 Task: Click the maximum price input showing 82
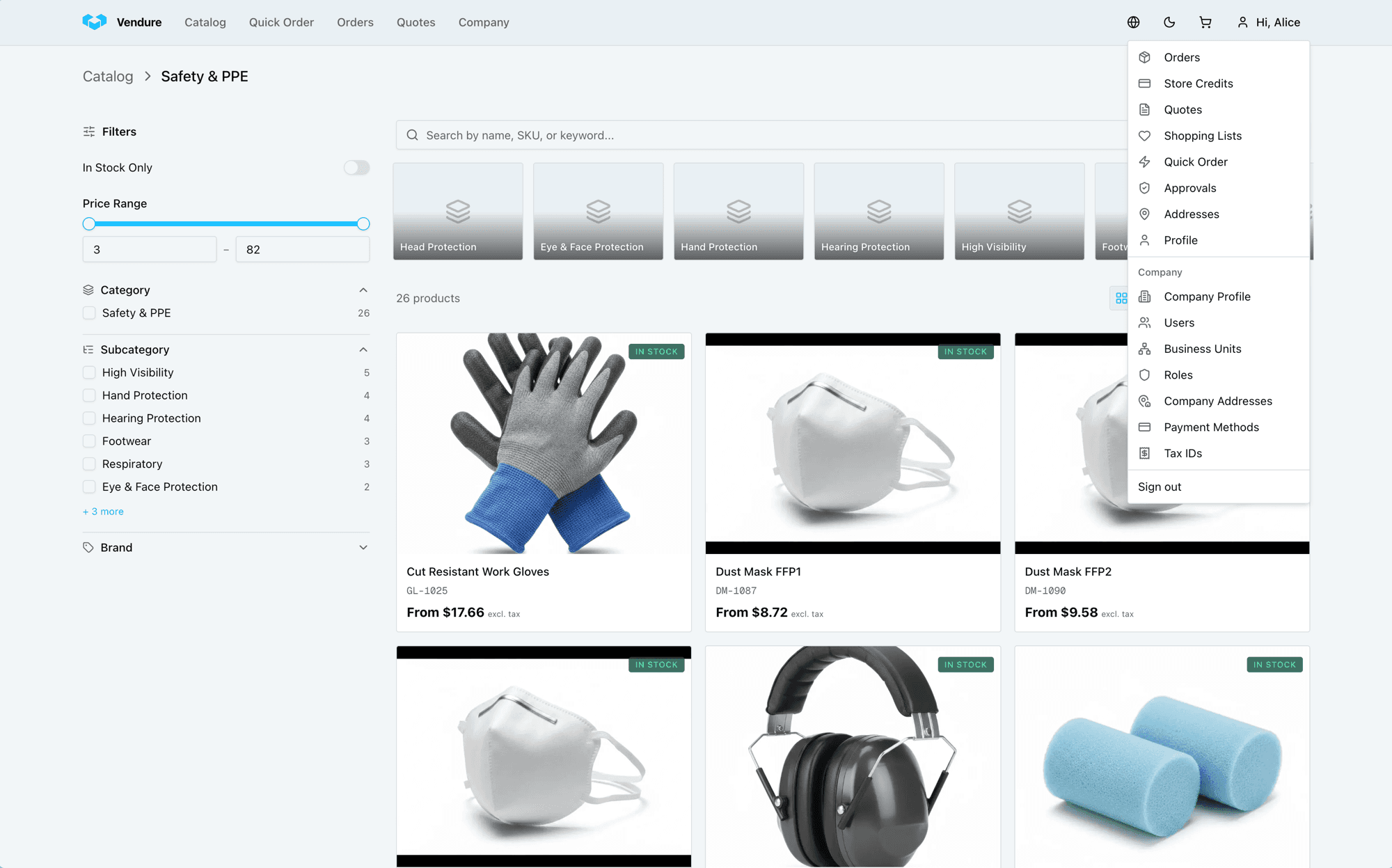click(x=303, y=249)
